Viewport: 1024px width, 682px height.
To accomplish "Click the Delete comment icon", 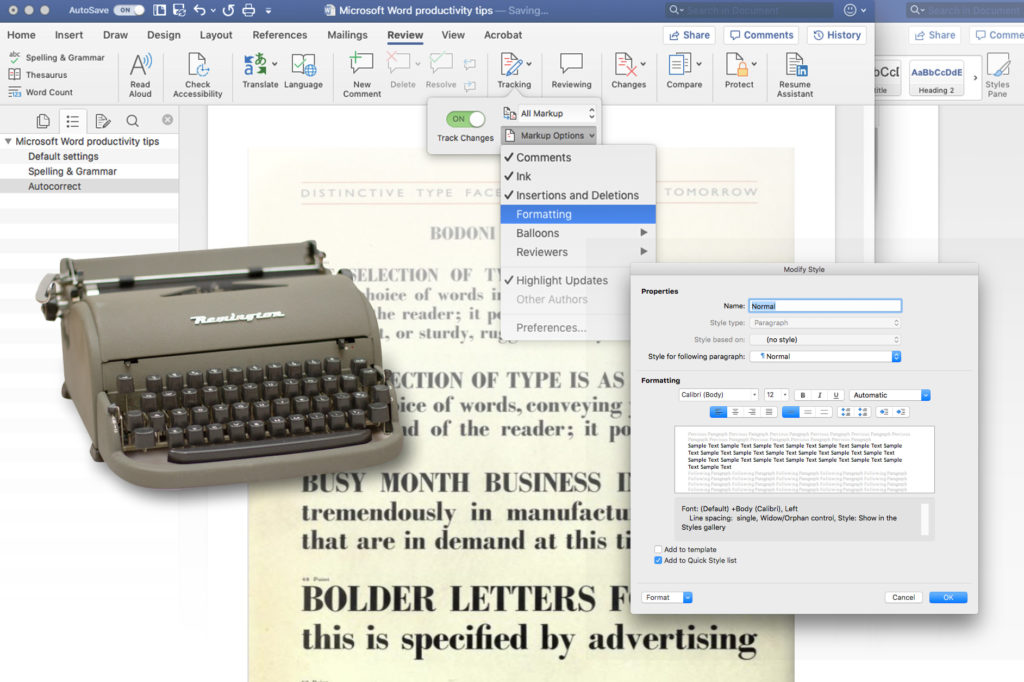I will [x=399, y=65].
